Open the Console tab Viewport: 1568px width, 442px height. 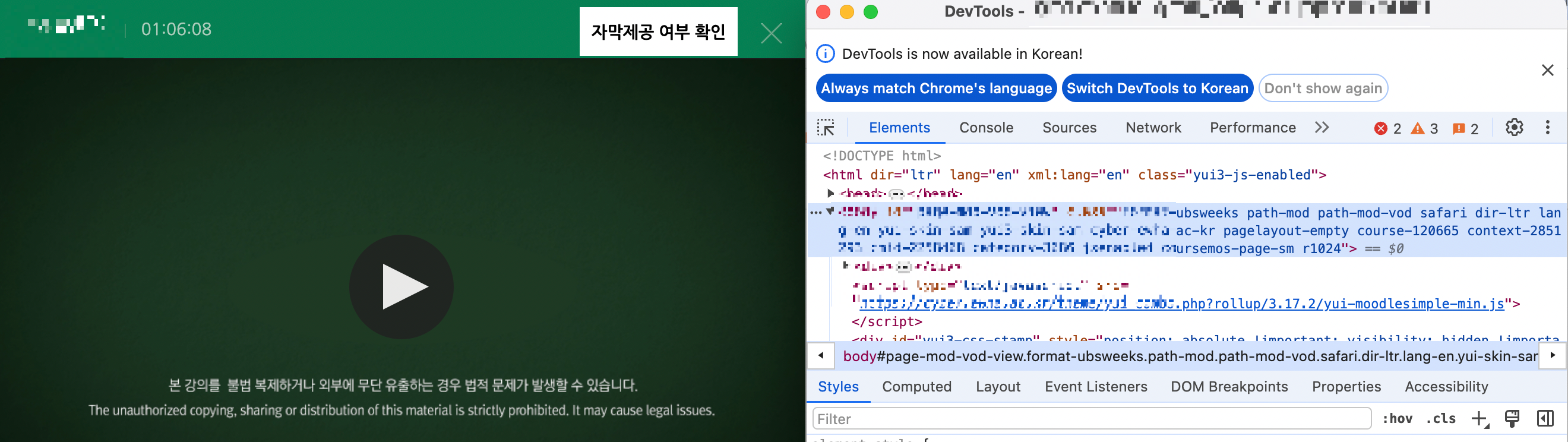click(986, 128)
